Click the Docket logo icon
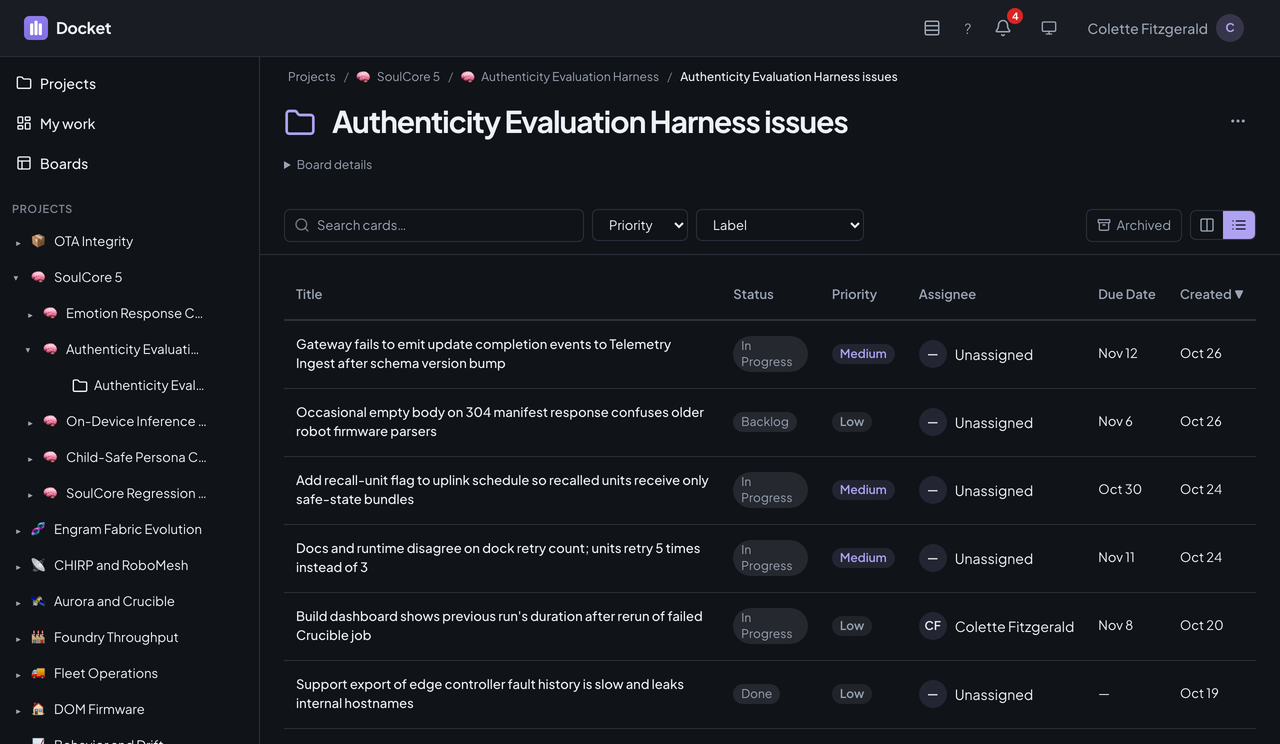The image size is (1280, 744). tap(36, 28)
